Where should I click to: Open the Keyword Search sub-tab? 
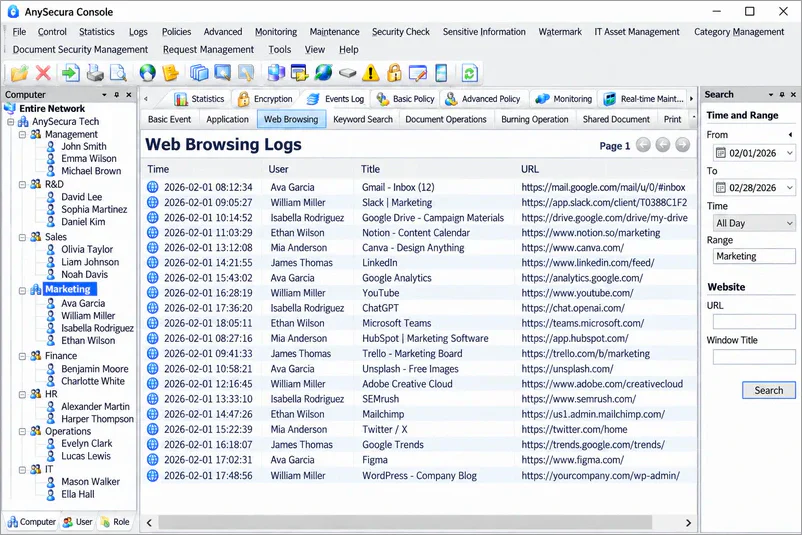click(x=363, y=119)
